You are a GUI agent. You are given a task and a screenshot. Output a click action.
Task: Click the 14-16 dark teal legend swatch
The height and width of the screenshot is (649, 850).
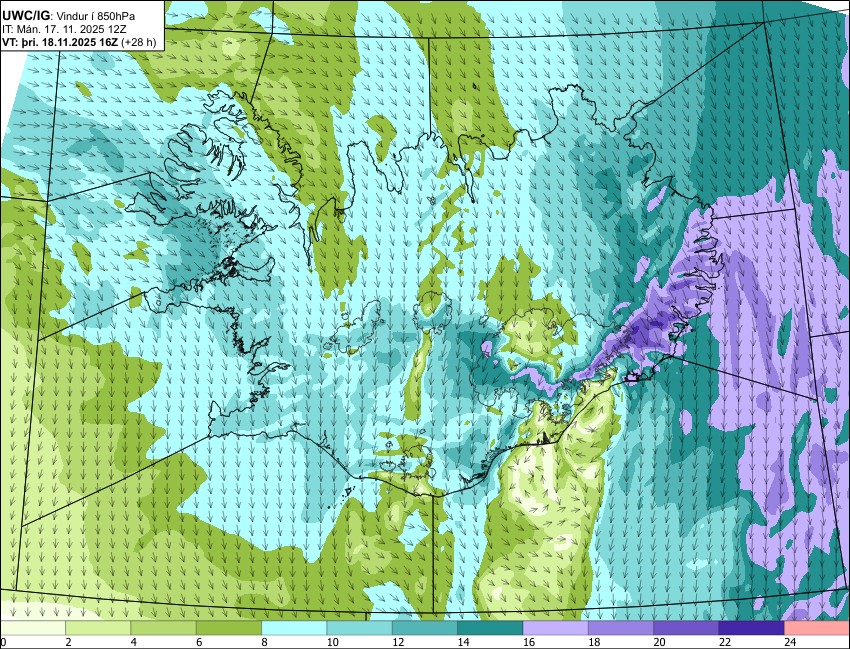click(490, 628)
